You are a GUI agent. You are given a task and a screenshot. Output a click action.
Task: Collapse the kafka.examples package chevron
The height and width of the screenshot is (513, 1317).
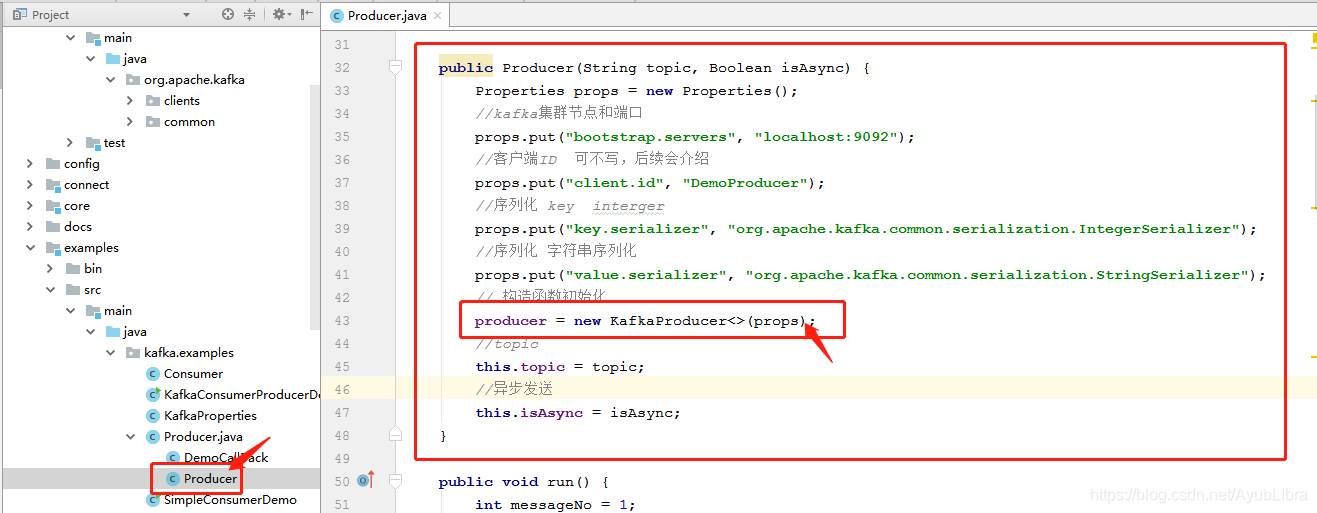111,353
